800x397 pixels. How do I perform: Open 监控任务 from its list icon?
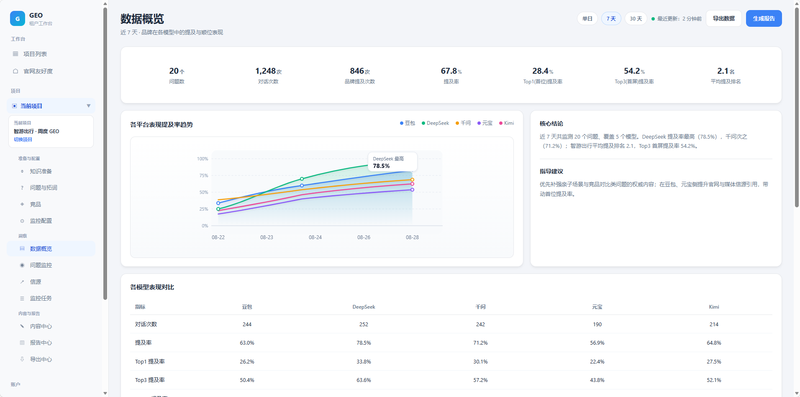21,299
